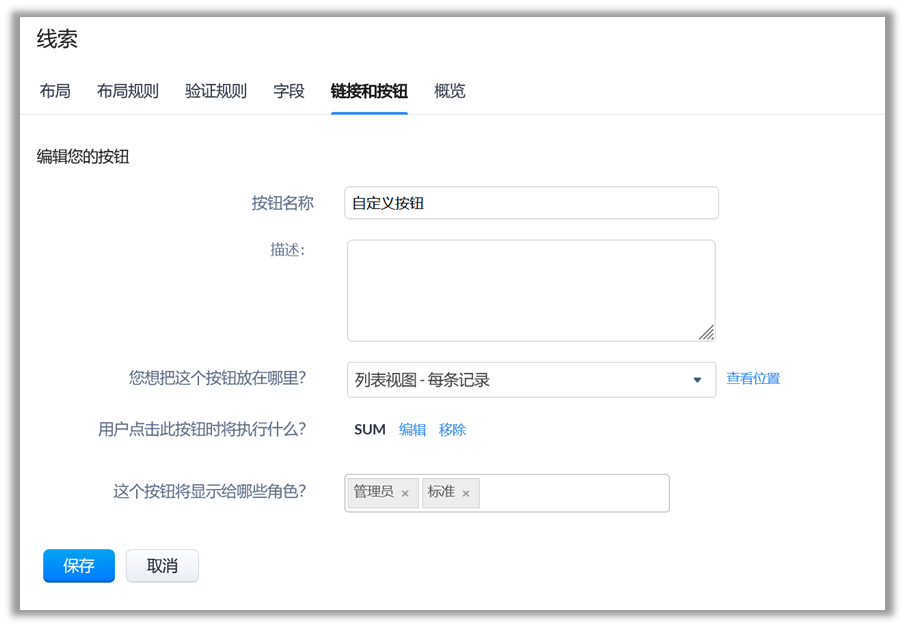Click the 线索 module title
Image resolution: width=905 pixels, height=627 pixels.
coord(57,39)
